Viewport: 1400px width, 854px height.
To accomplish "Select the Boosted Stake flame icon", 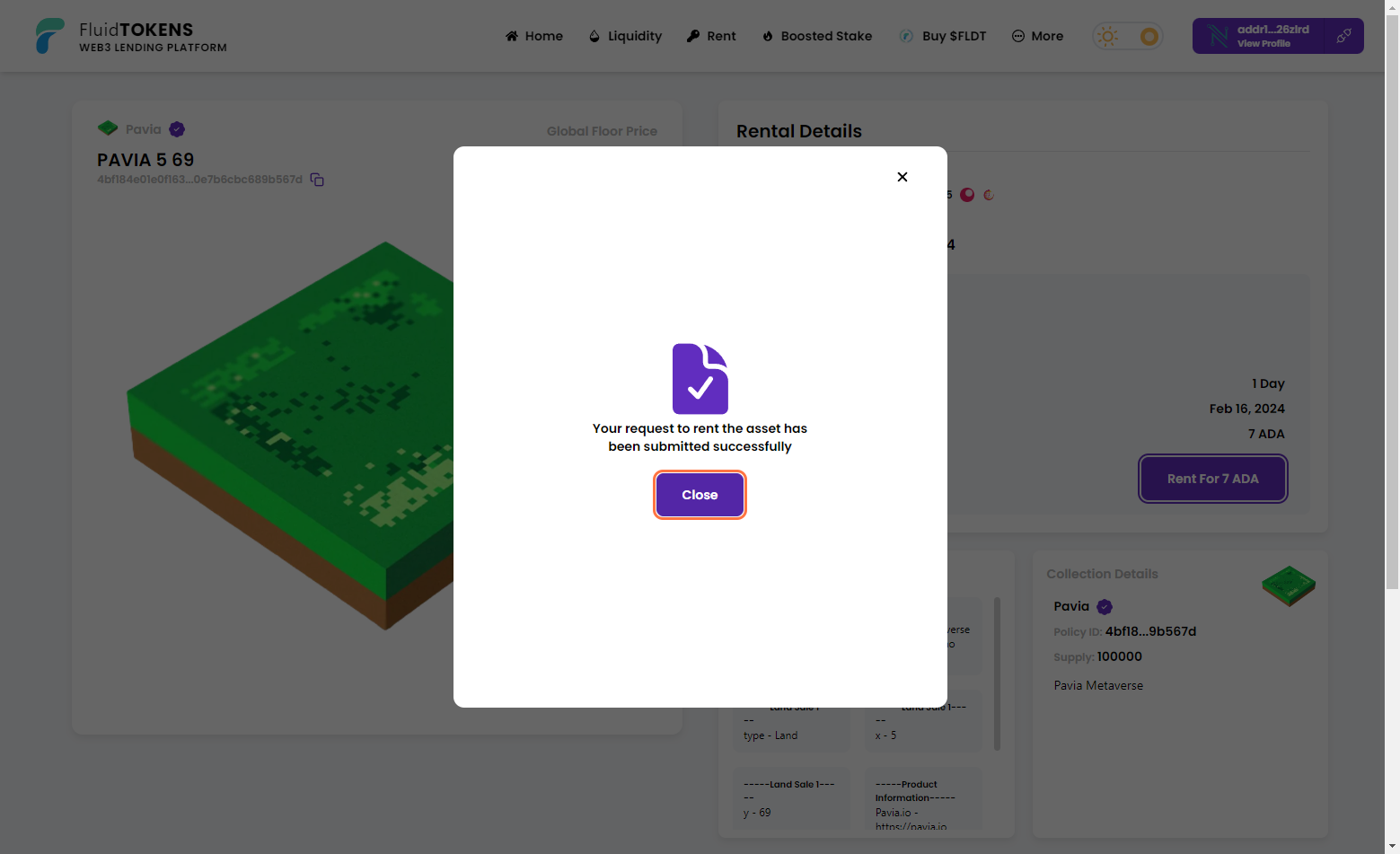I will point(767,36).
